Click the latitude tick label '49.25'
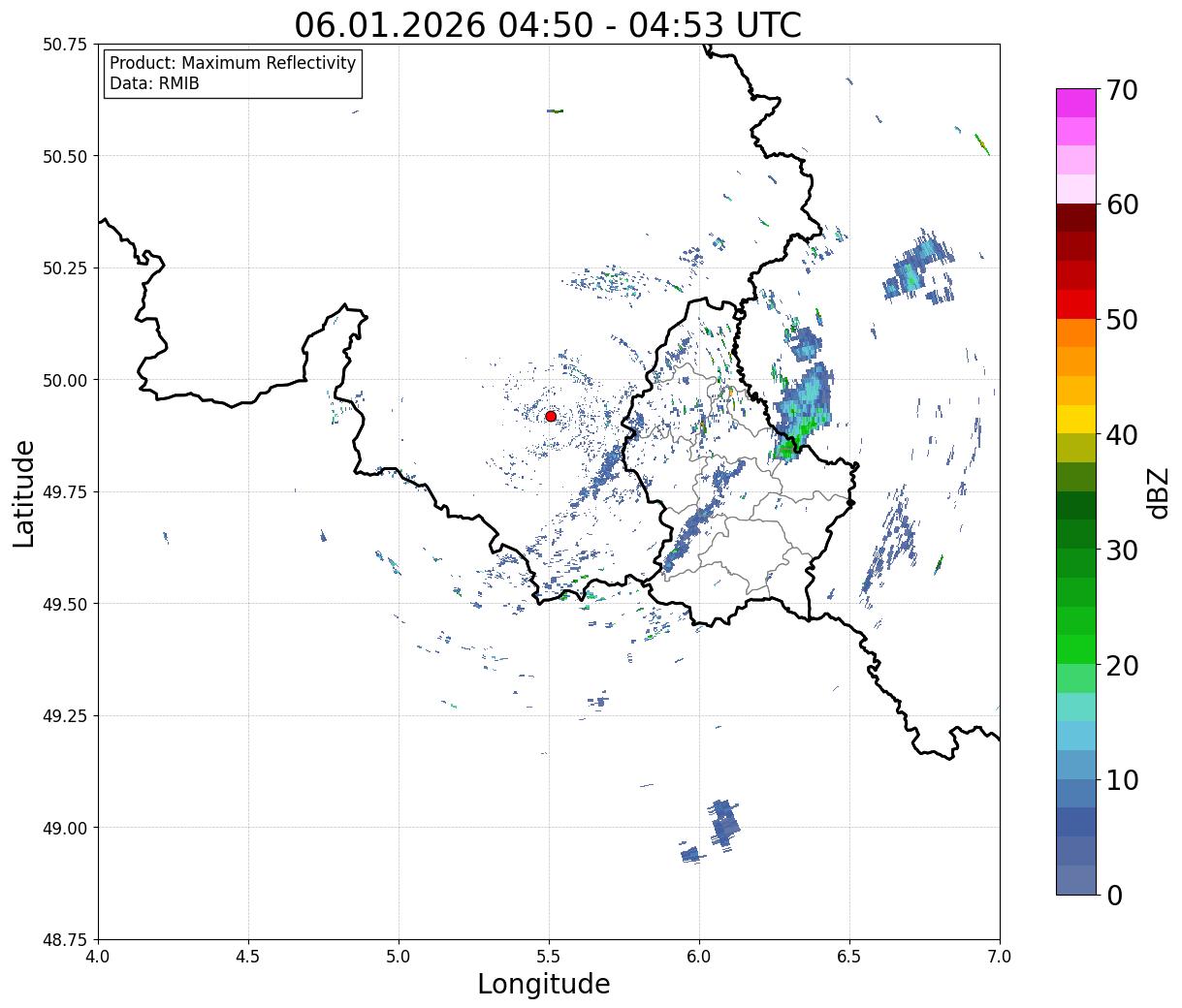 [65, 716]
